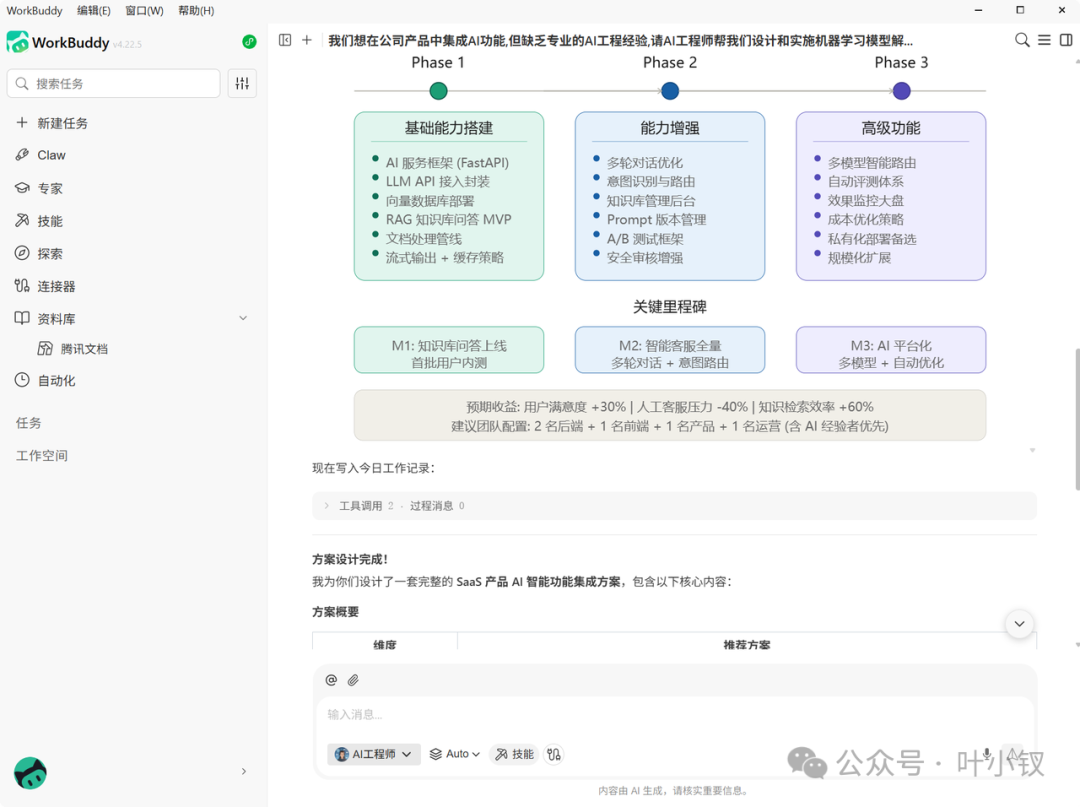Open the 窗口(W) menu

(145, 10)
